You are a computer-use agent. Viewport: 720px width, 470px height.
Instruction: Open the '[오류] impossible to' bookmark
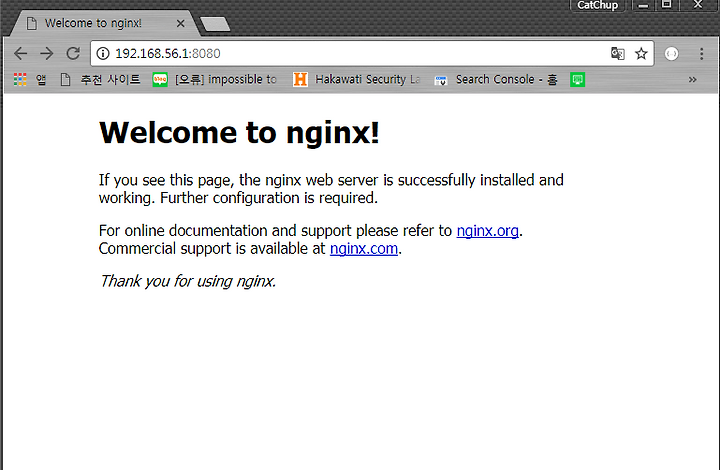tap(215, 79)
